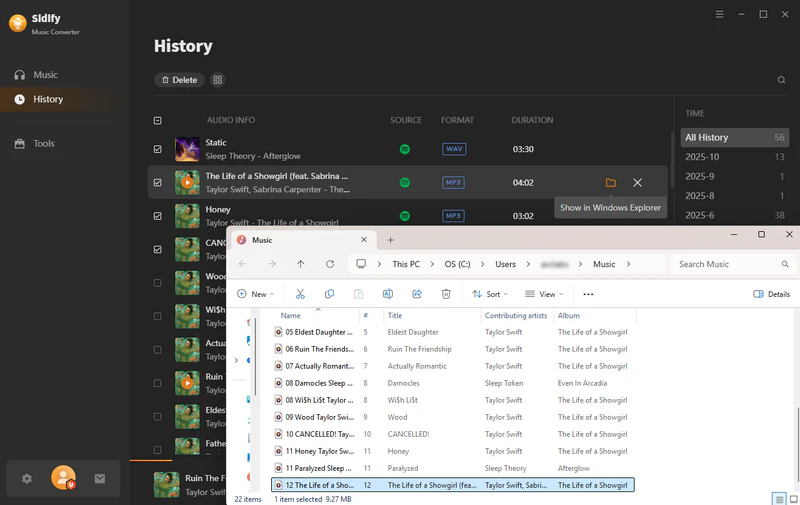Sort by Contributing artists column
Screen dimensions: 800x505
tap(516, 316)
